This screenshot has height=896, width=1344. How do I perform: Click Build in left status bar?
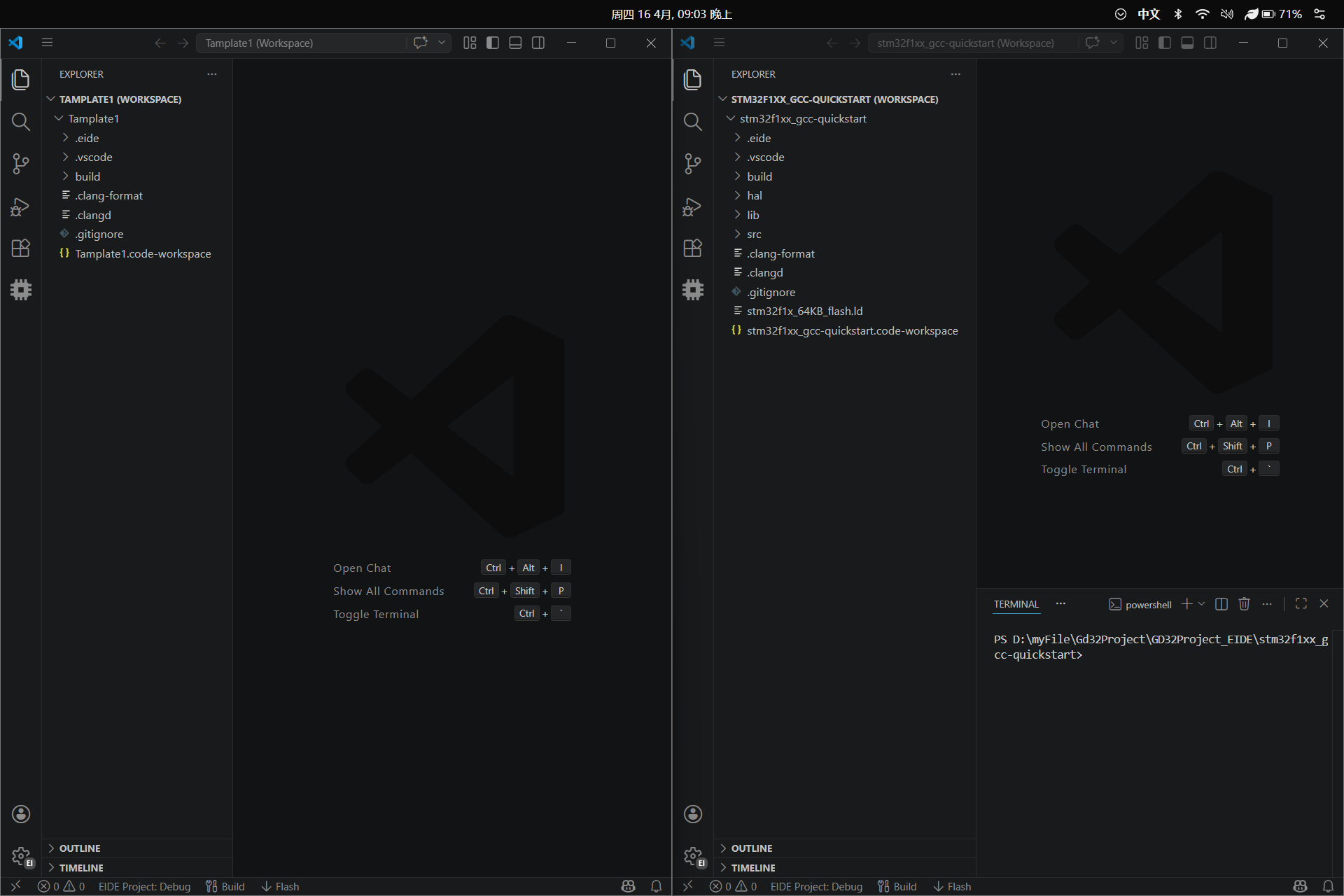(x=225, y=887)
